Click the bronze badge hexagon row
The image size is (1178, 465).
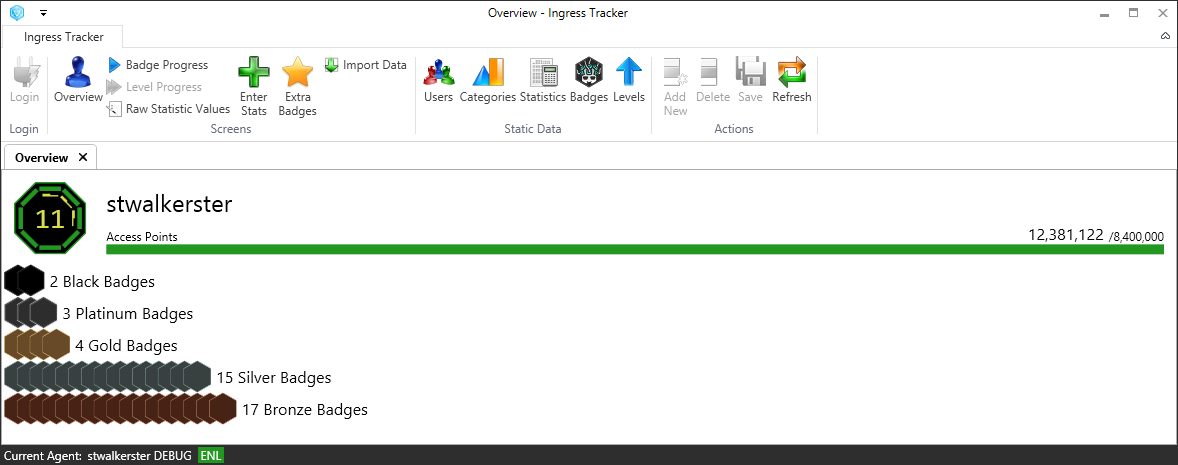tap(120, 409)
